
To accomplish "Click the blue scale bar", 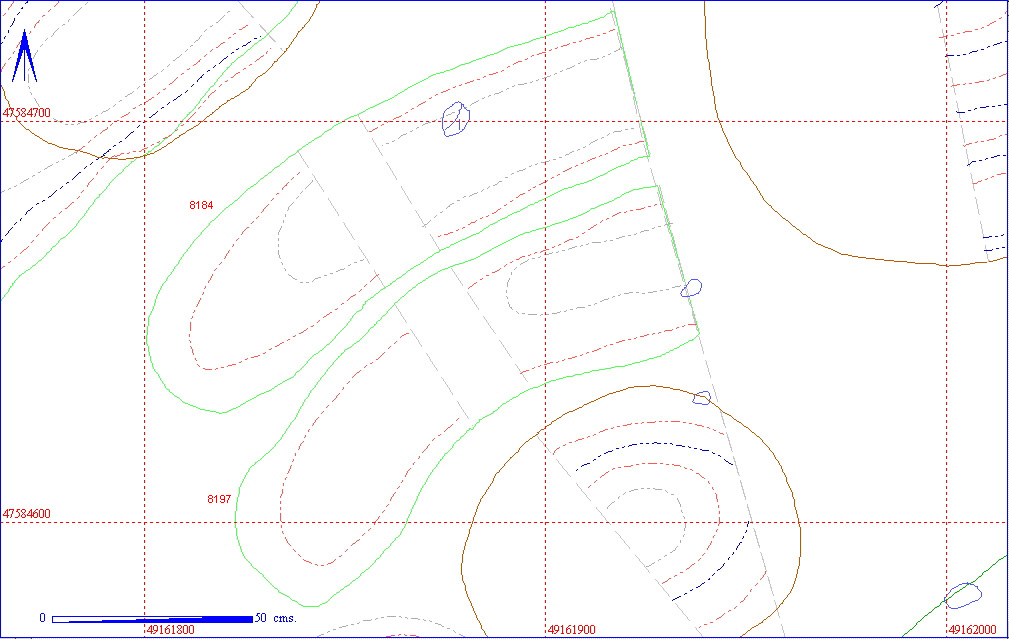I will [x=152, y=619].
